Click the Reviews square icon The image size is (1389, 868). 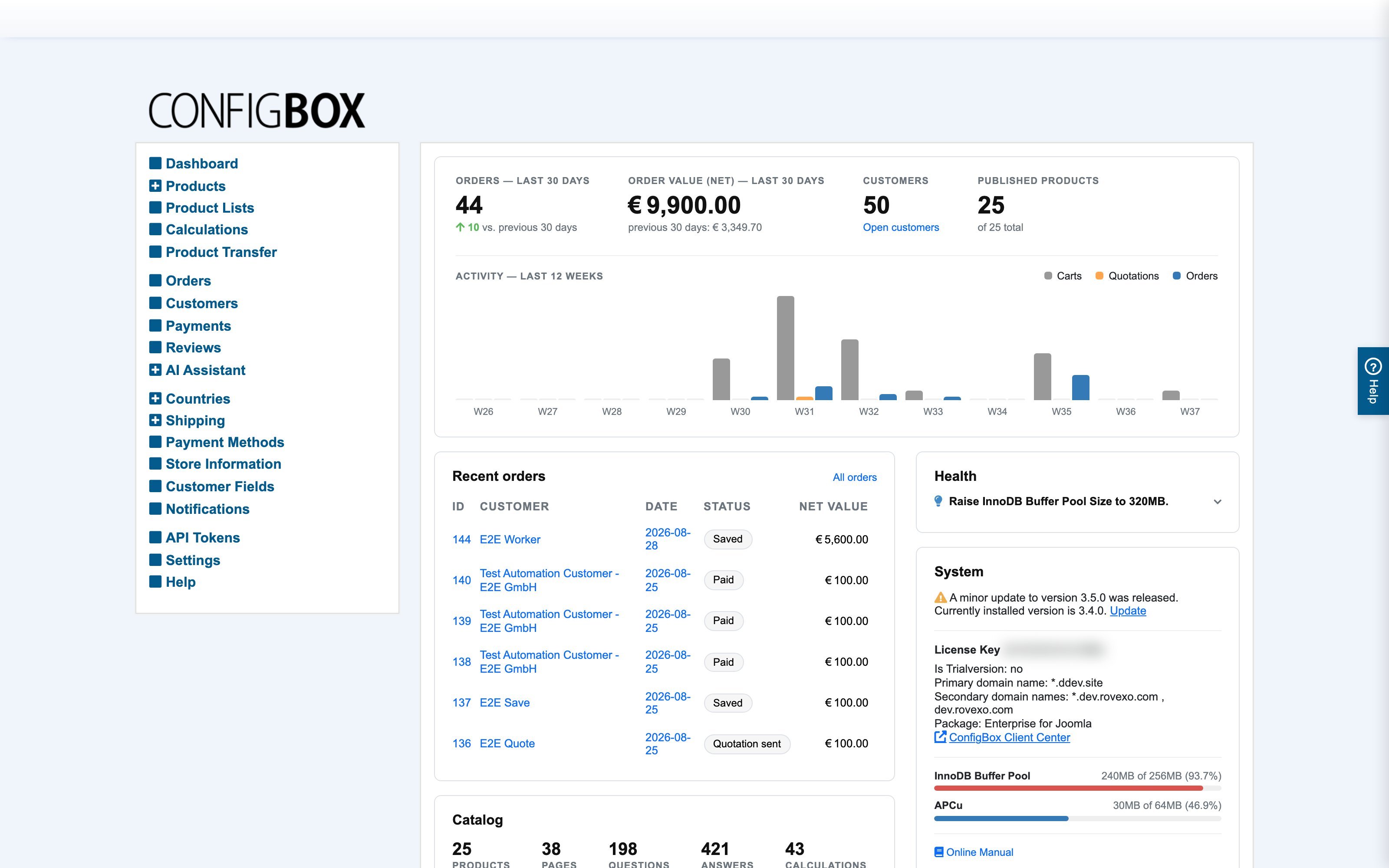[155, 347]
